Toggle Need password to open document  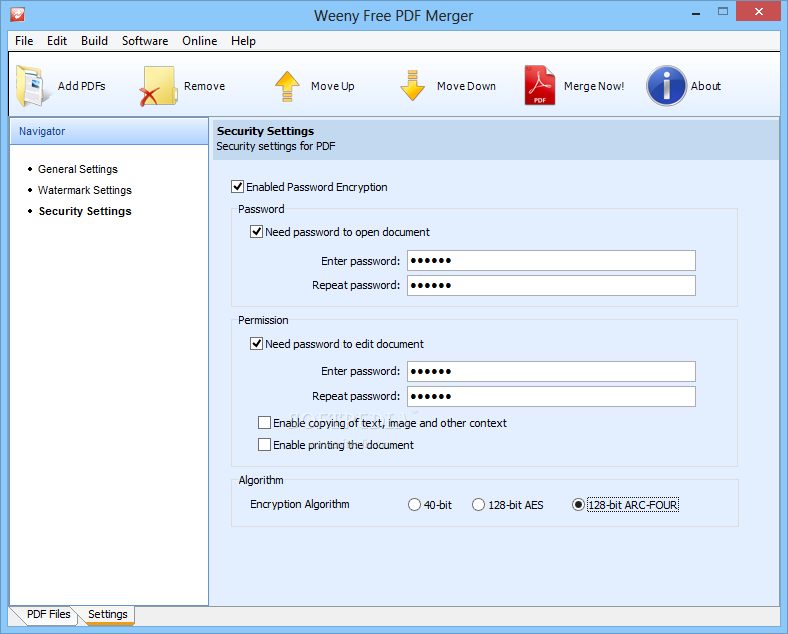coord(256,232)
